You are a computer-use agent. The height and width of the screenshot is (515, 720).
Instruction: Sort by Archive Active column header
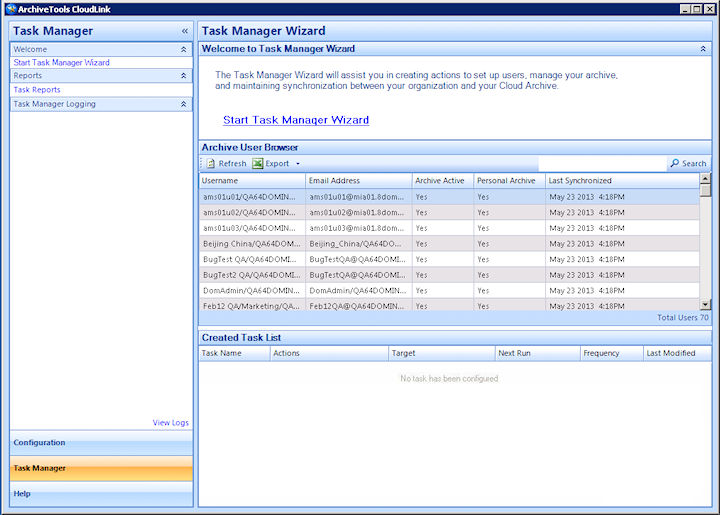click(x=443, y=181)
